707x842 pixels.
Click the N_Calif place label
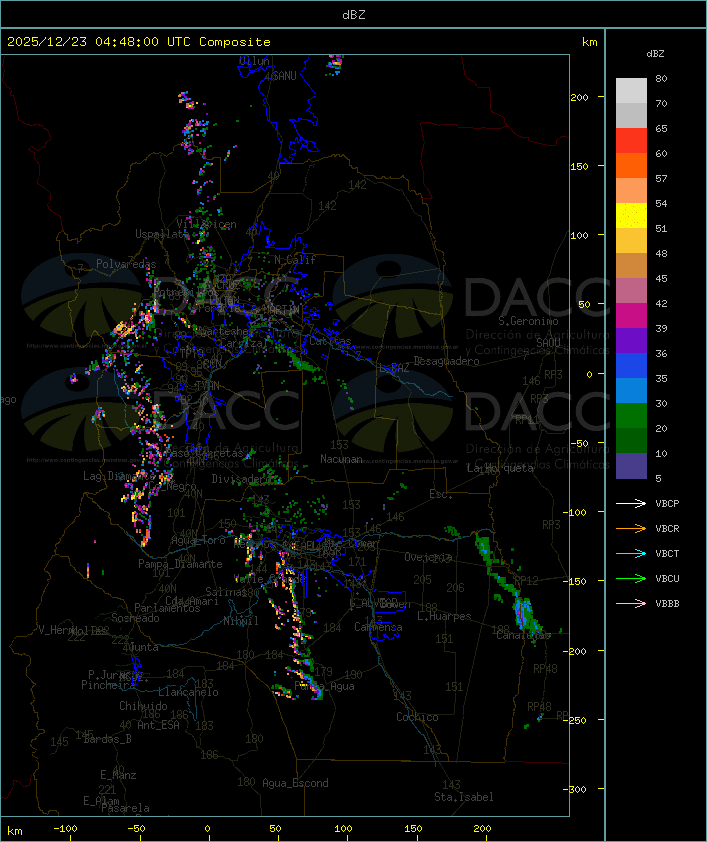tap(295, 260)
